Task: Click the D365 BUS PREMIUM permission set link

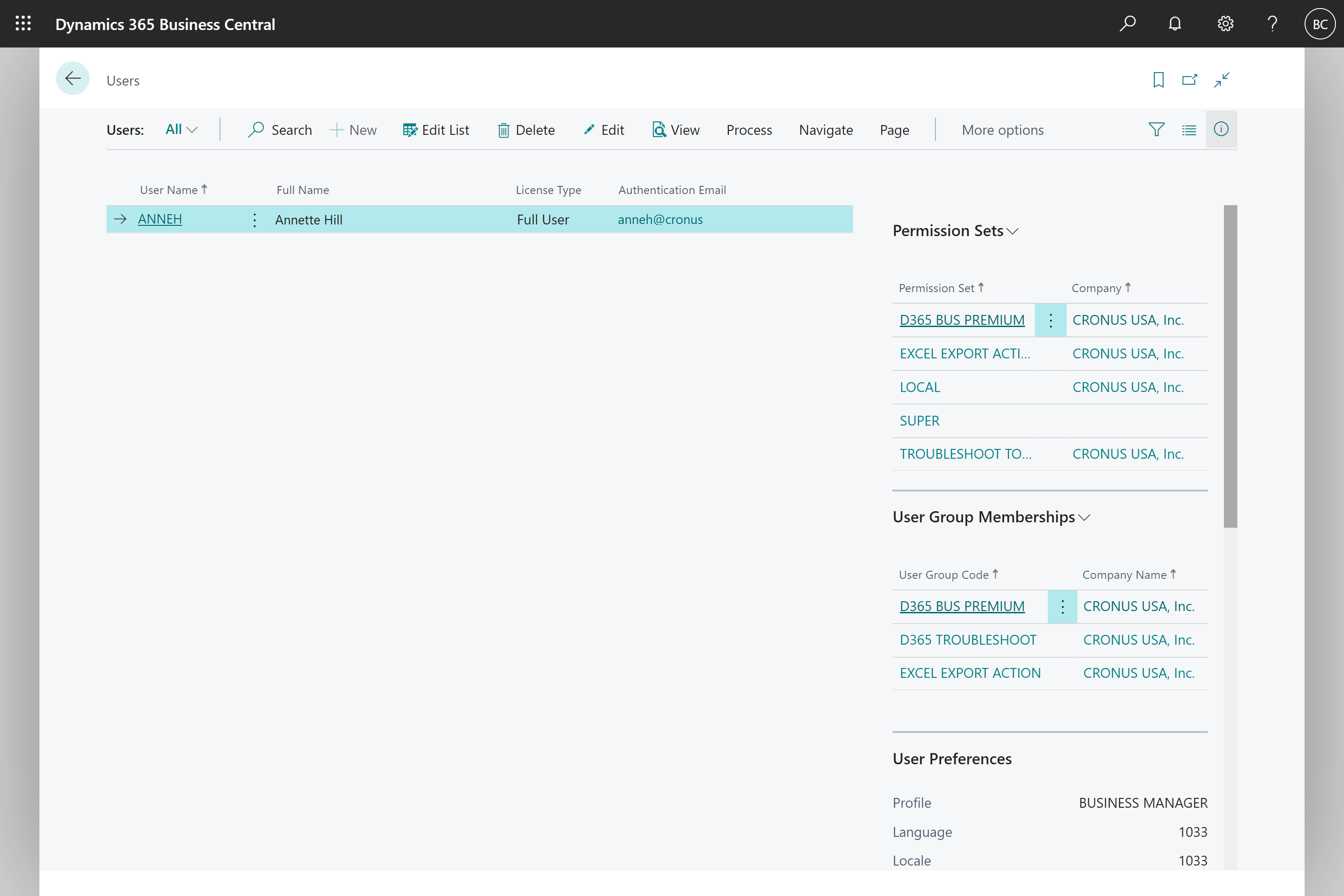Action: pyautogui.click(x=961, y=320)
